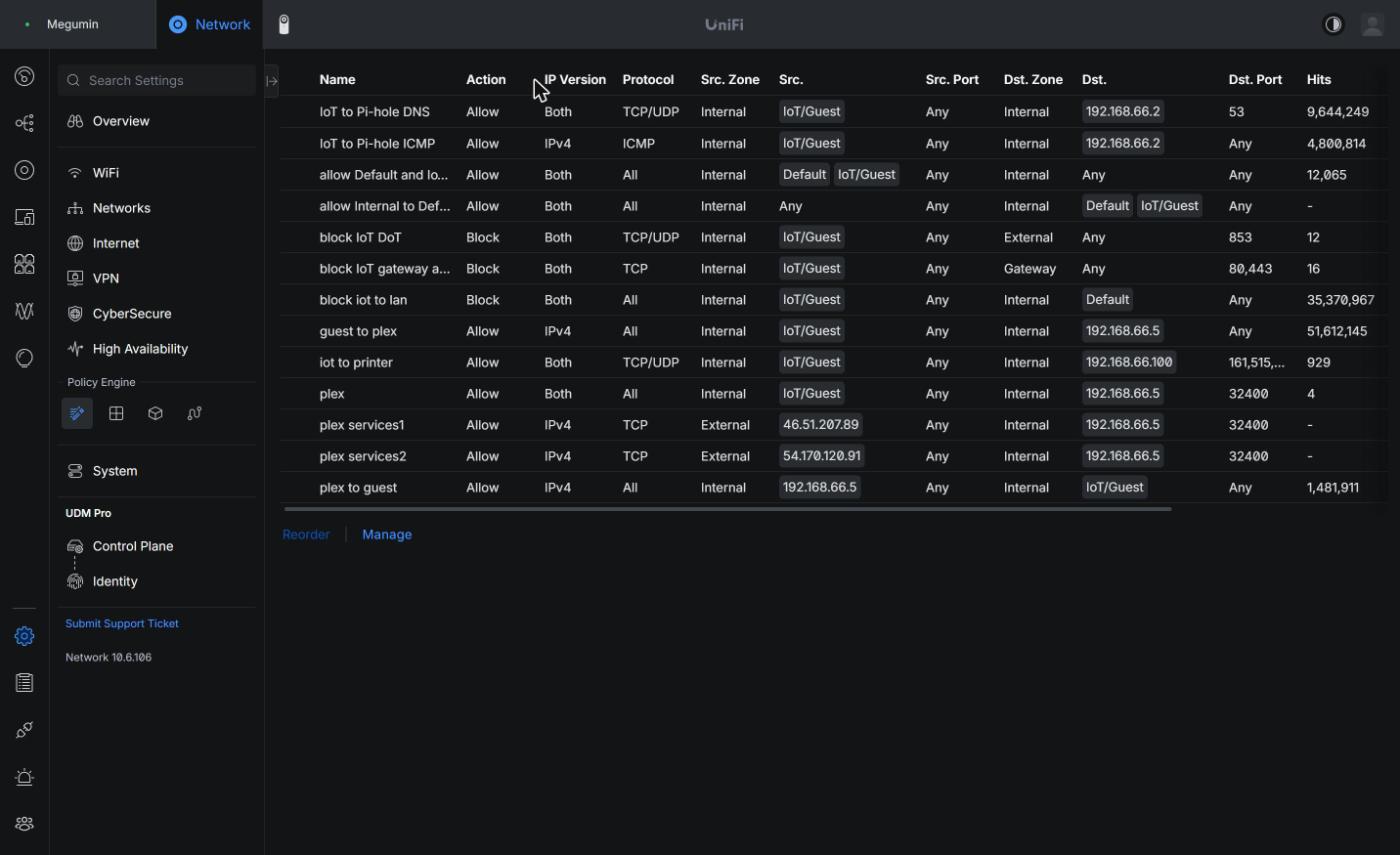Open the Alarm Manager siren icon
This screenshot has height=855, width=1400.
point(24,777)
